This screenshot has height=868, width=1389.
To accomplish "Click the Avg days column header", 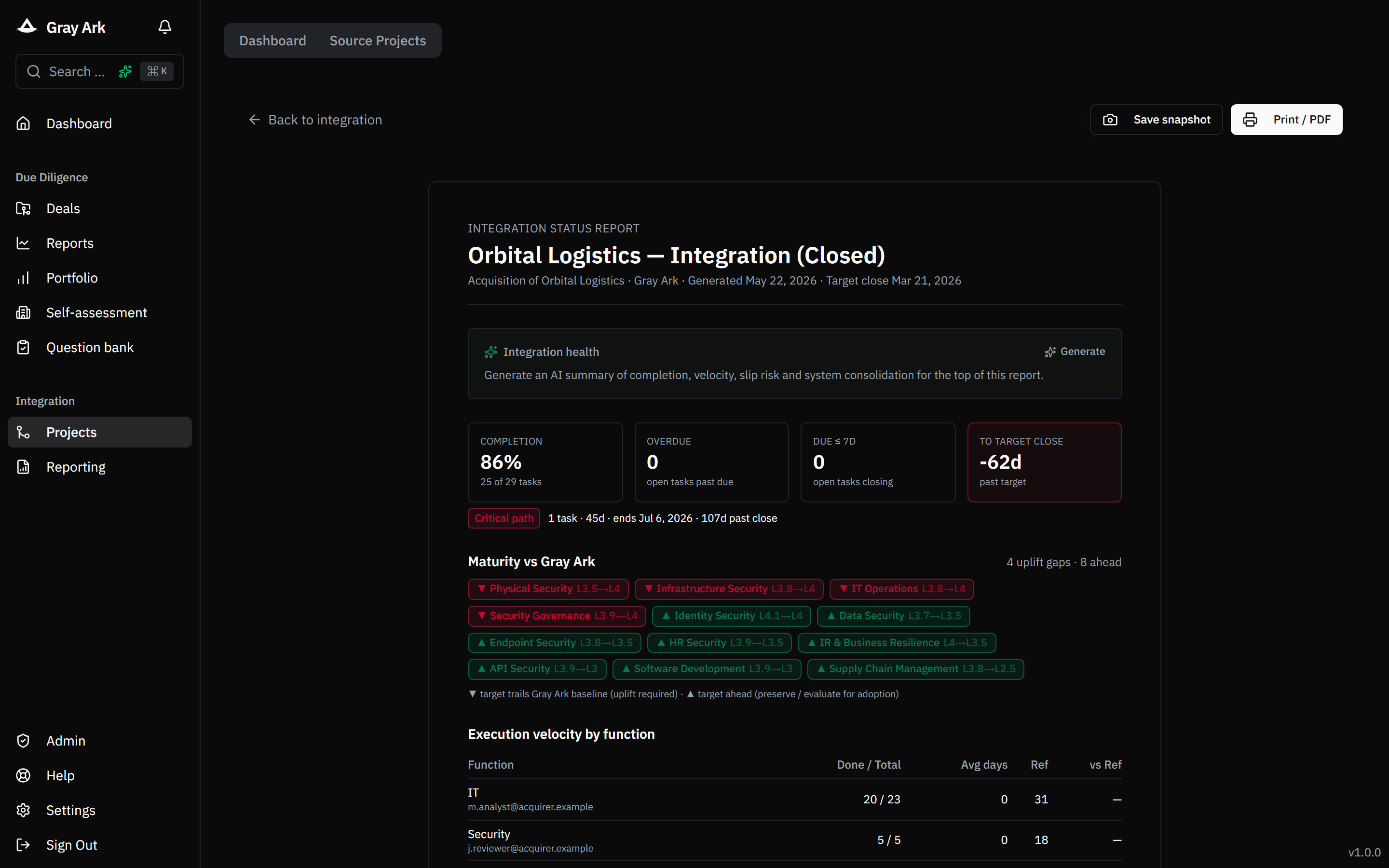I will pyautogui.click(x=984, y=765).
